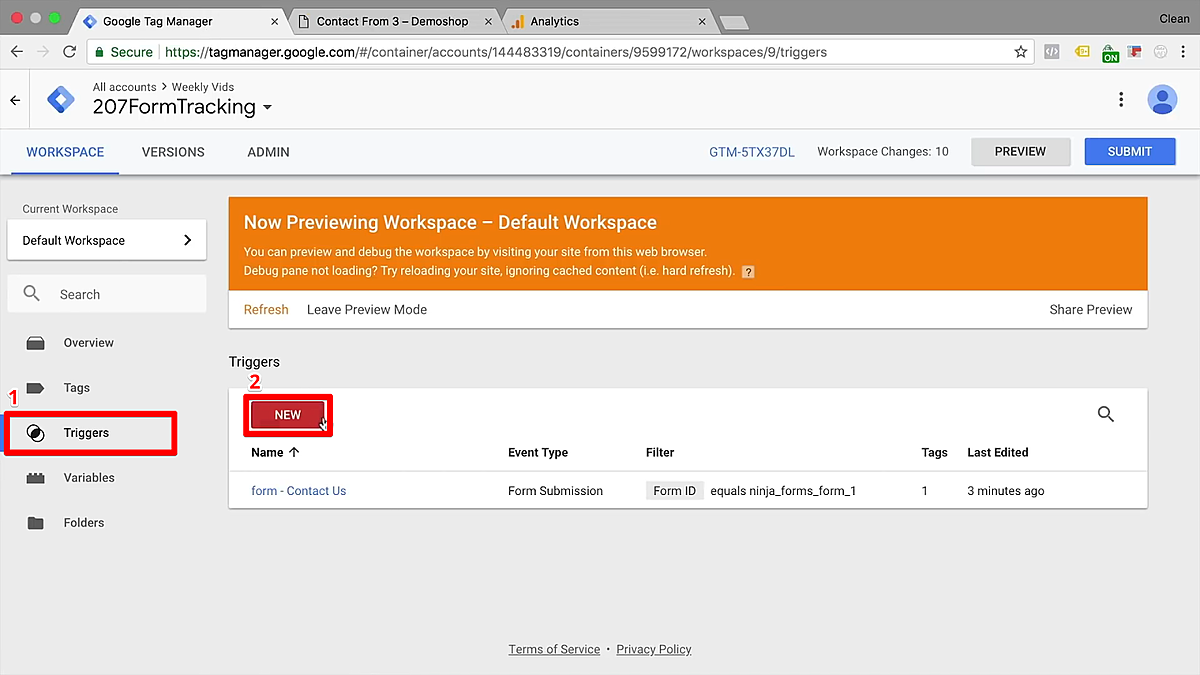Click the help question mark in the orange banner
Image resolution: width=1200 pixels, height=675 pixels.
point(748,272)
